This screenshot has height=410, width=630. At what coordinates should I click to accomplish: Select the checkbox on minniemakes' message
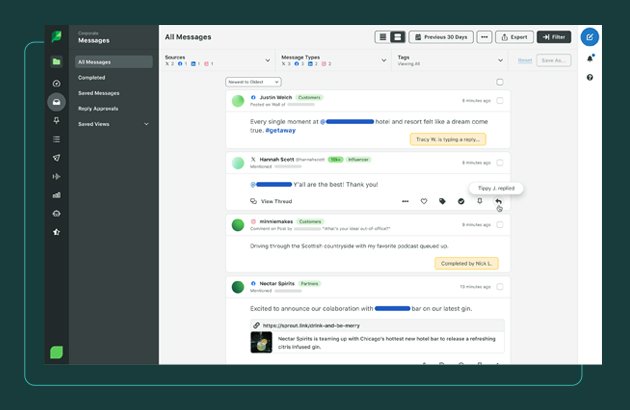(x=500, y=222)
